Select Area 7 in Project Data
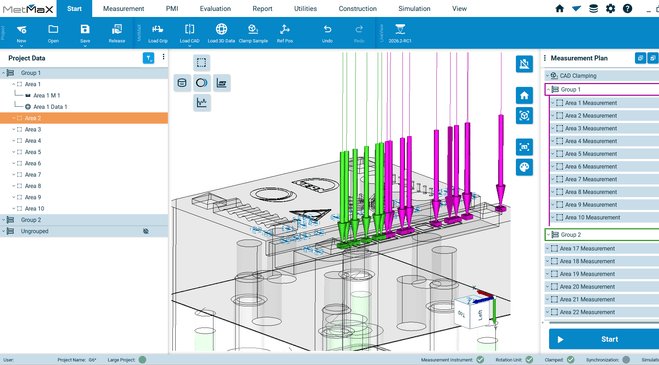This screenshot has width=659, height=365. [x=33, y=175]
